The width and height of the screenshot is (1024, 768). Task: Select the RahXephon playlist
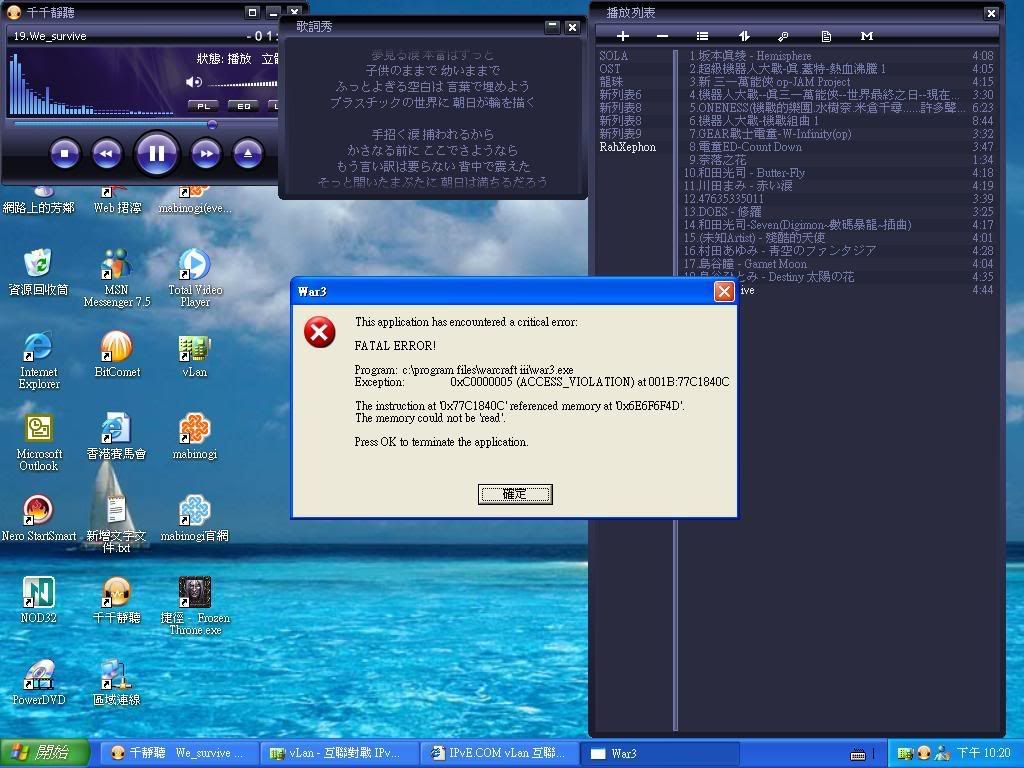[x=628, y=147]
